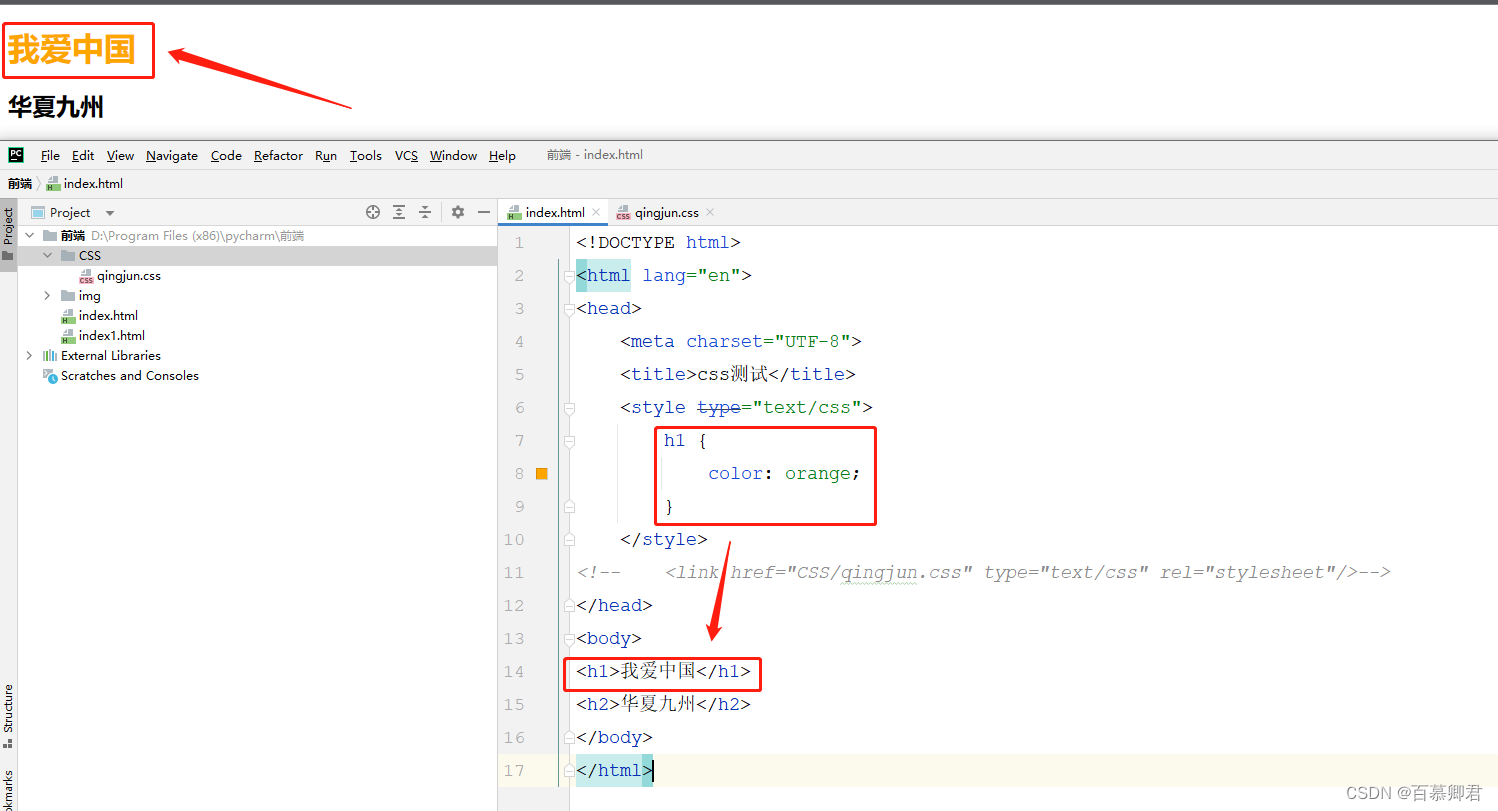Select the CSS folder in project tree
1498x811 pixels.
point(258,256)
